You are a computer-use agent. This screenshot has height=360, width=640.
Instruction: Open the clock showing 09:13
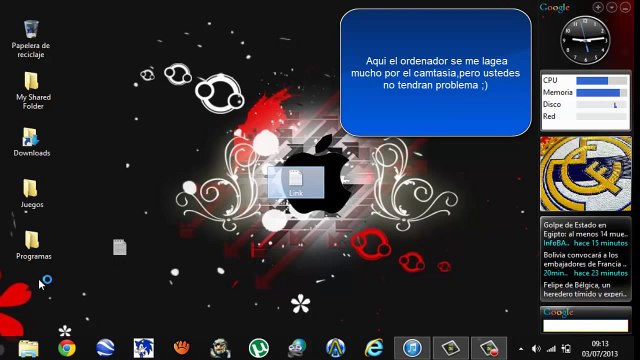[600, 344]
